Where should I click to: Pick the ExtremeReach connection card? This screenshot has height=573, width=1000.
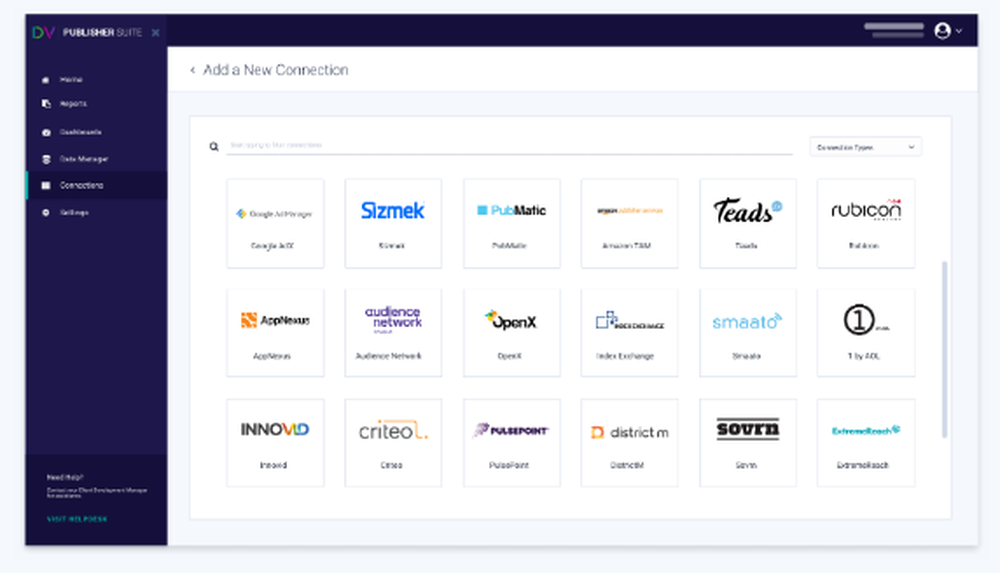(866, 443)
